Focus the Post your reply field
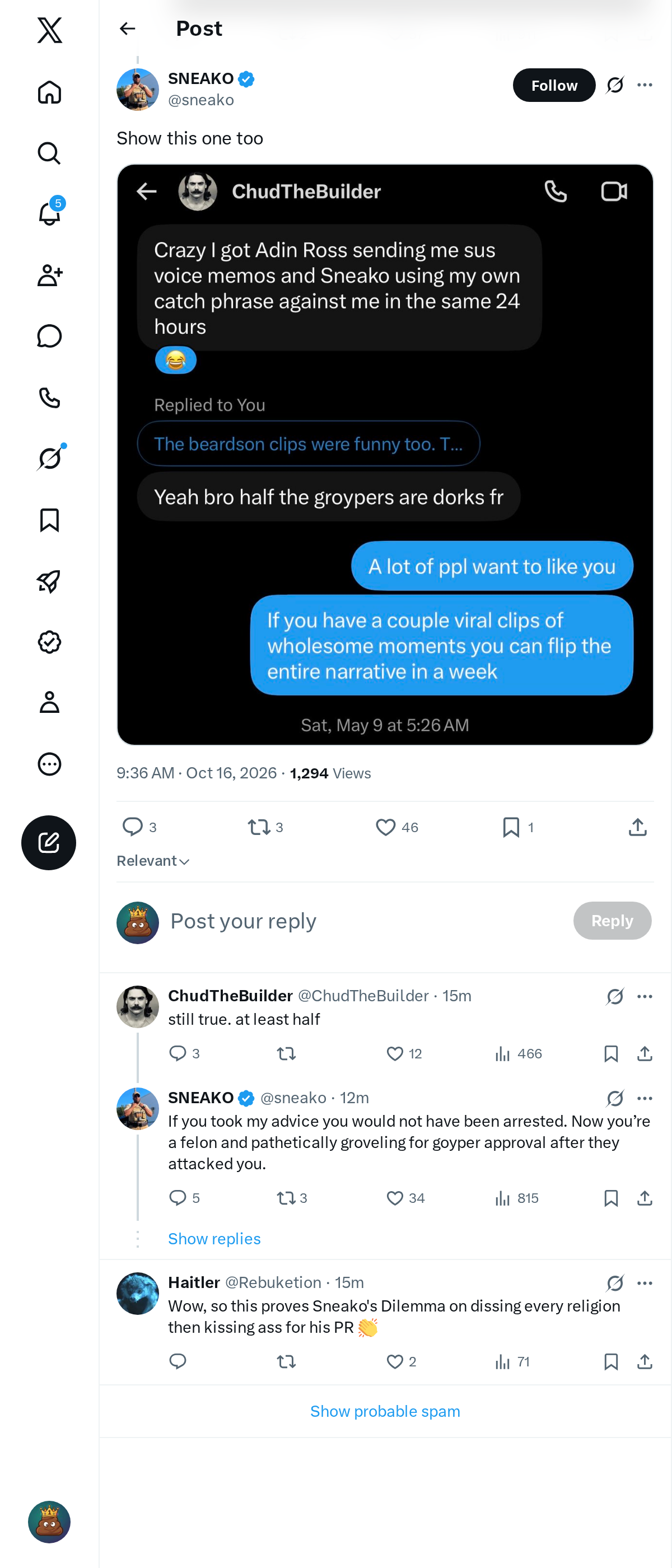672x1568 pixels. pos(365,920)
